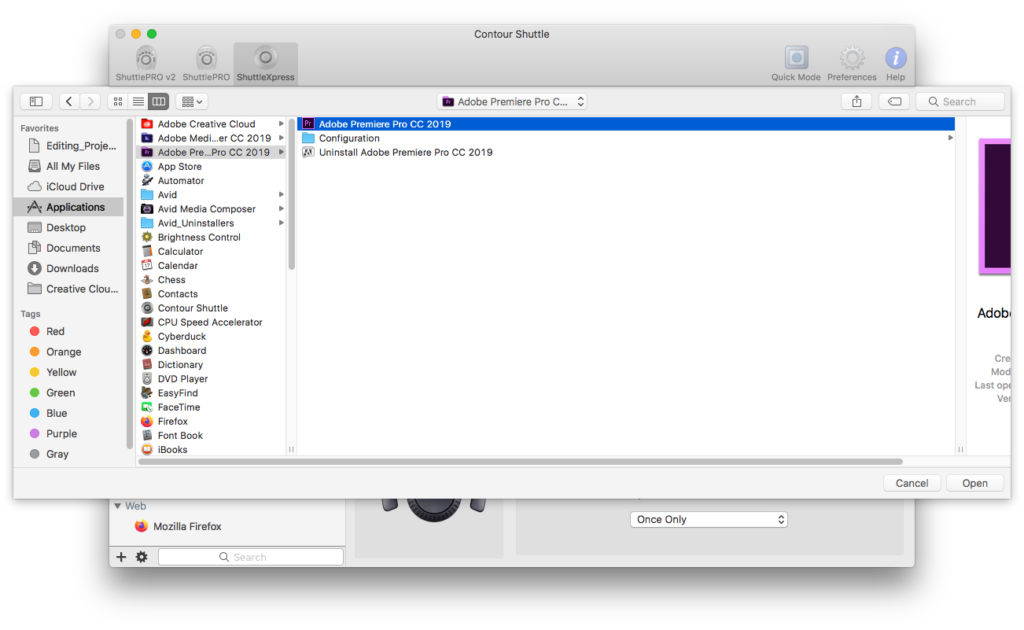Select Applications in Favorites sidebar
This screenshot has height=630, width=1024.
tap(69, 207)
